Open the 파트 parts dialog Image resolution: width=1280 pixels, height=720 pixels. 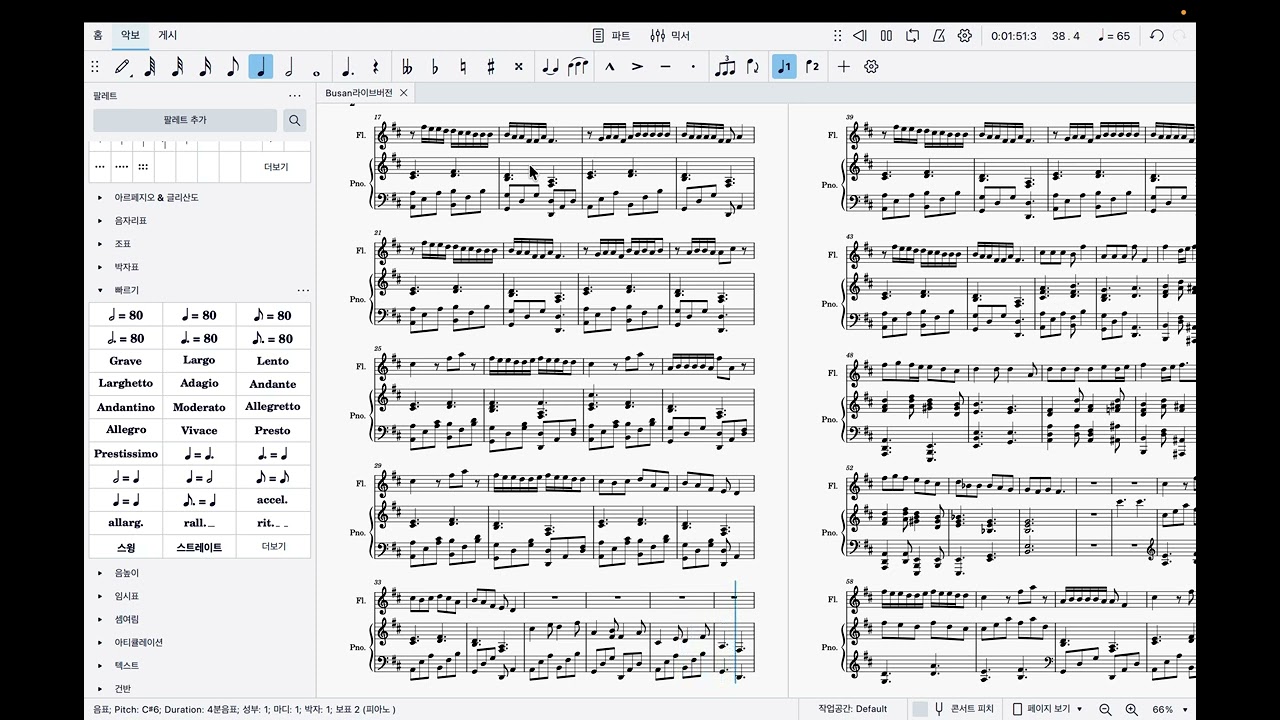tap(612, 36)
